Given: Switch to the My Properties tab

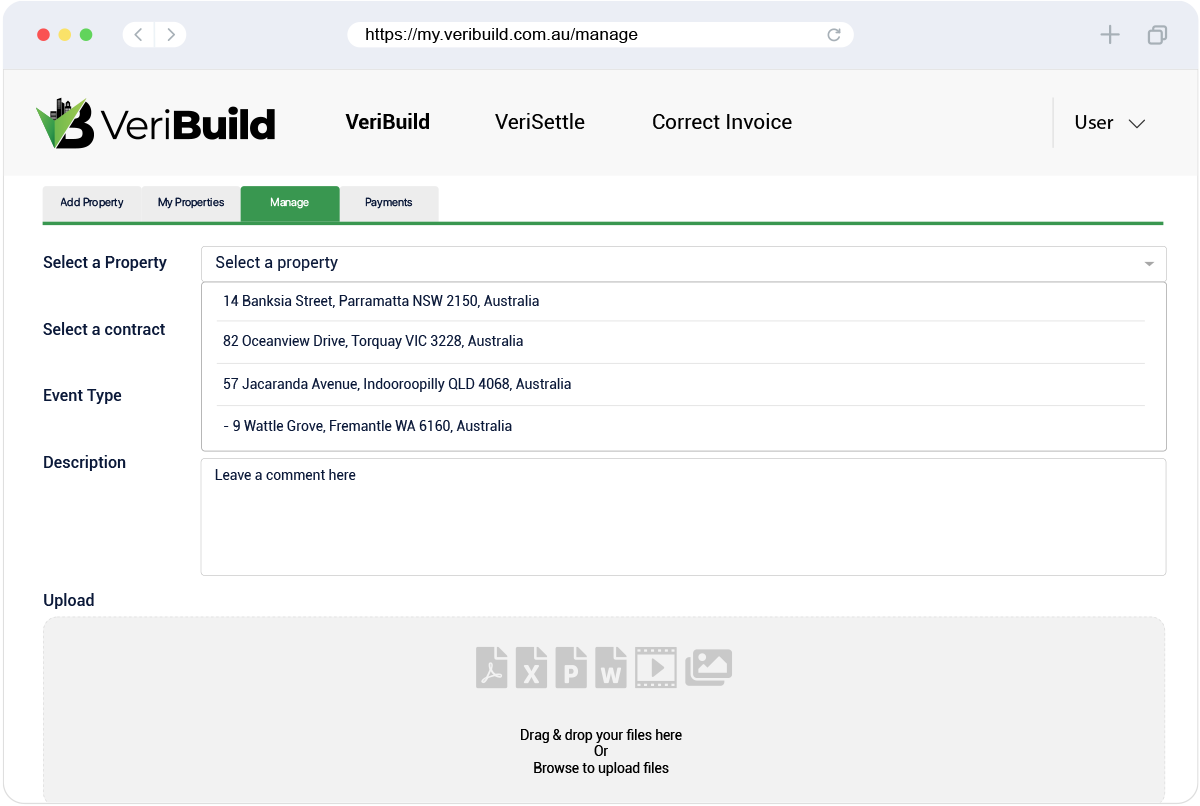Looking at the screenshot, I should click(191, 203).
